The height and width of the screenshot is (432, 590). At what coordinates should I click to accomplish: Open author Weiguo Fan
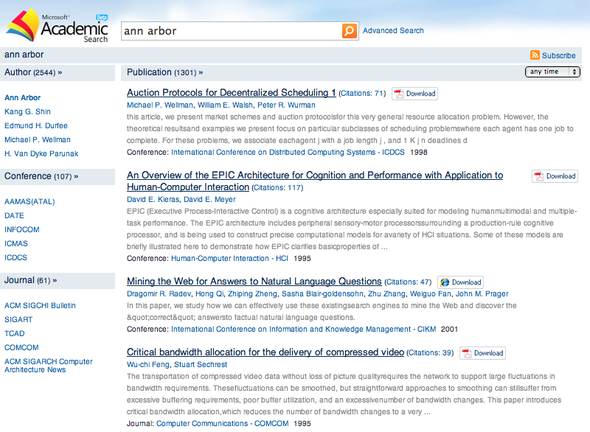(430, 294)
